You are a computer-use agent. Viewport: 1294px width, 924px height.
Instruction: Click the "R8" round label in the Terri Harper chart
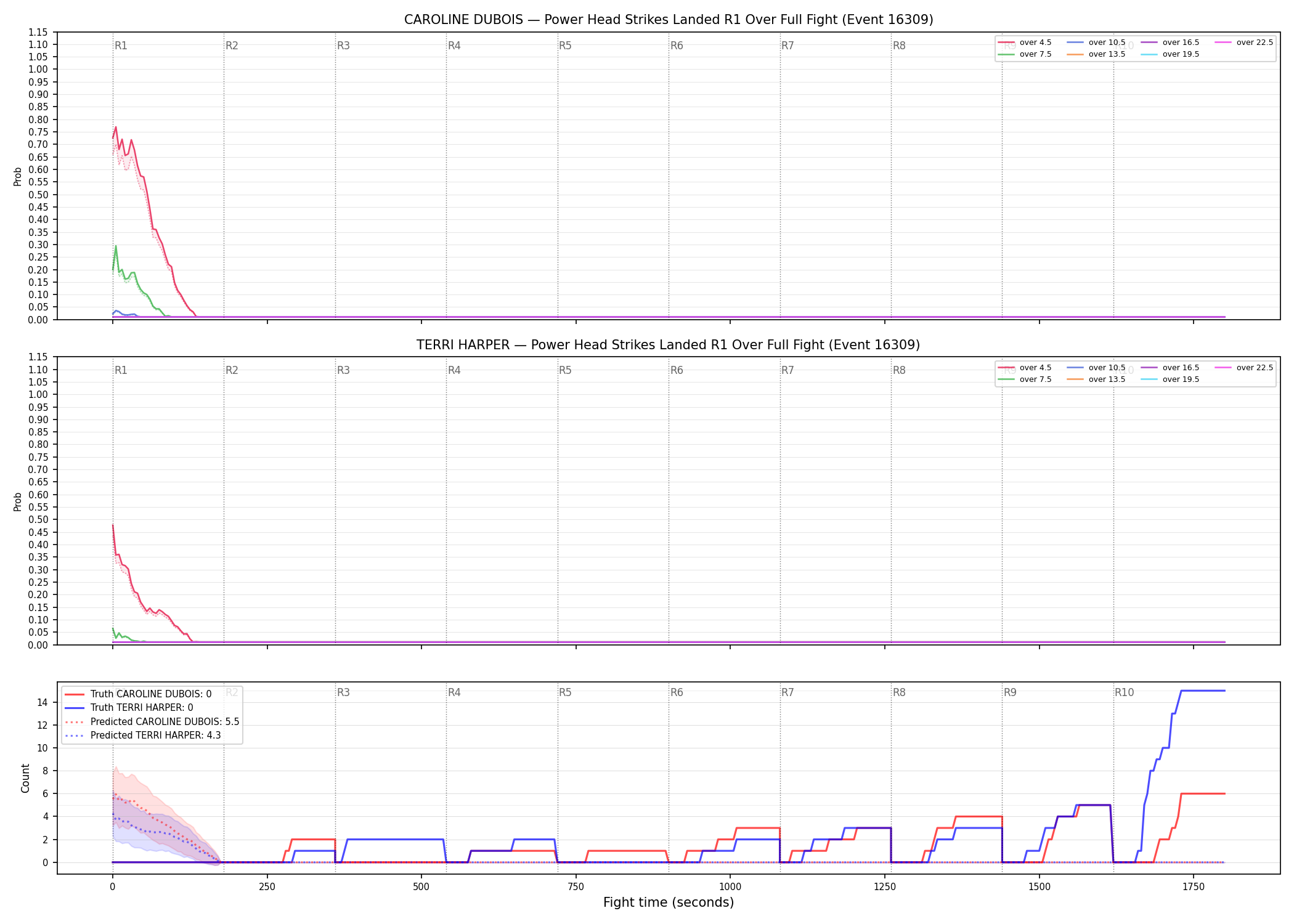899,370
